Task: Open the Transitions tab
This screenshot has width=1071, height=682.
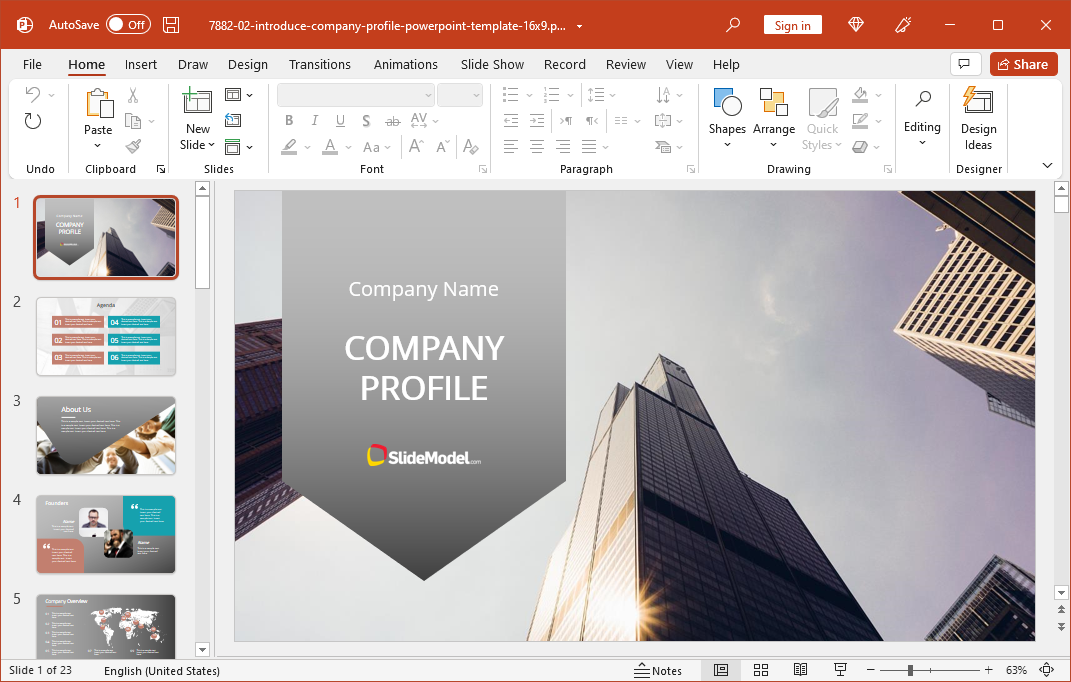Action: click(320, 64)
